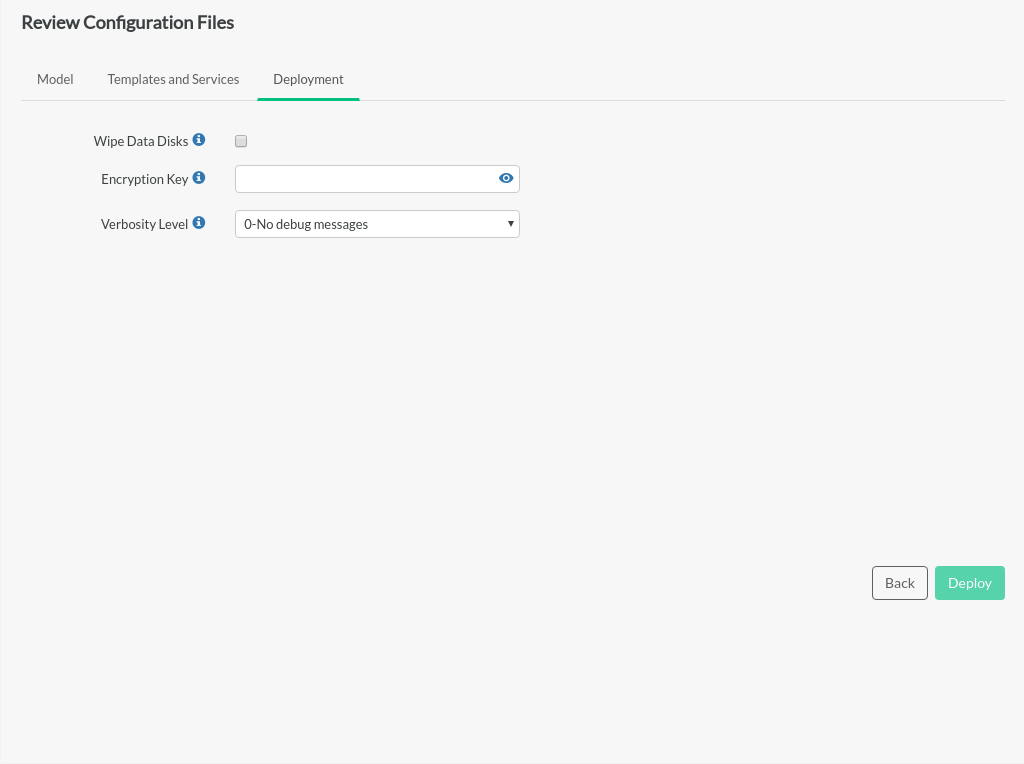Click the green underline beneath the Deployment tab
The height and width of the screenshot is (764, 1024).
coord(308,99)
